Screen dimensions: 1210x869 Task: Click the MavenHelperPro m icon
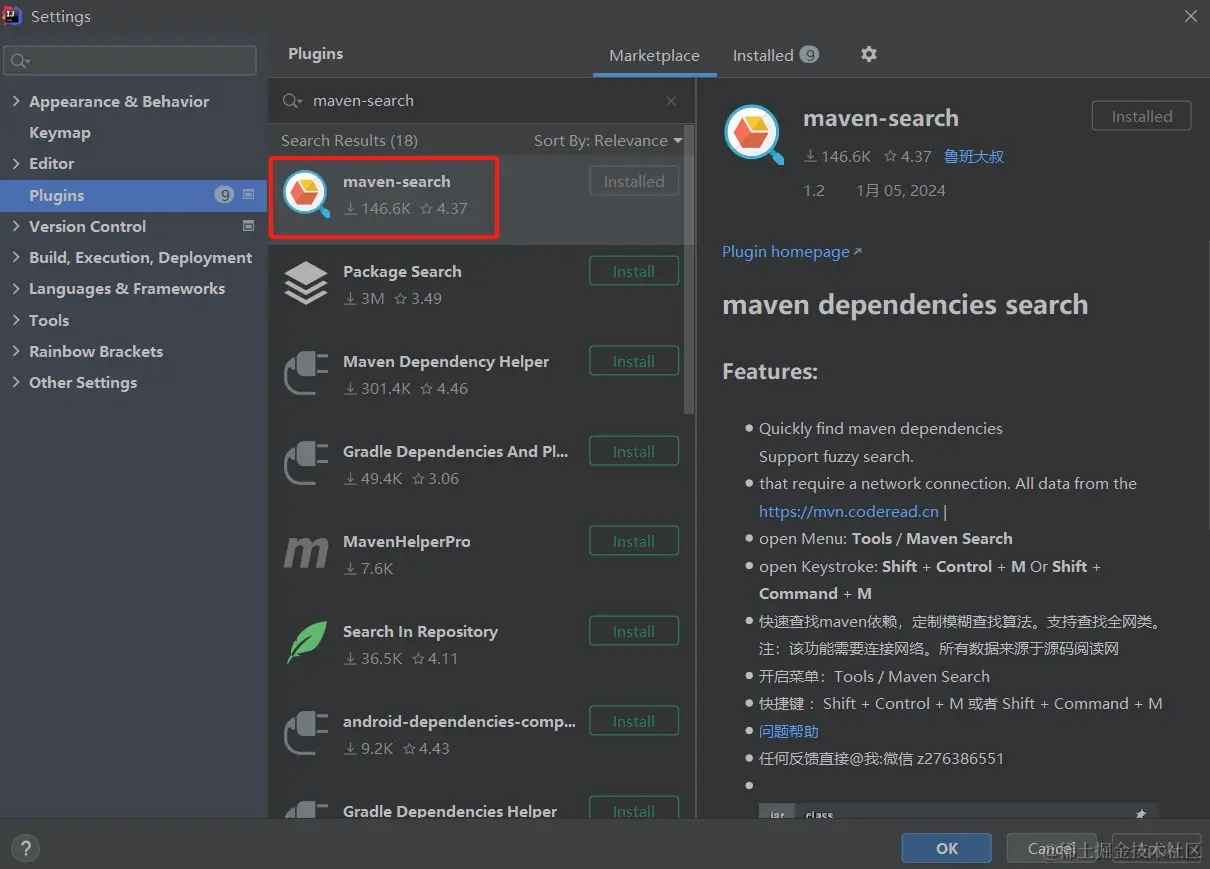click(x=306, y=553)
